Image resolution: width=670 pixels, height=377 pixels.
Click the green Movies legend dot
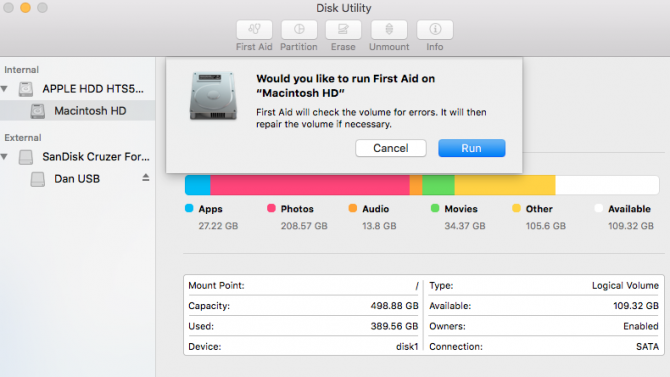pyautogui.click(x=435, y=208)
